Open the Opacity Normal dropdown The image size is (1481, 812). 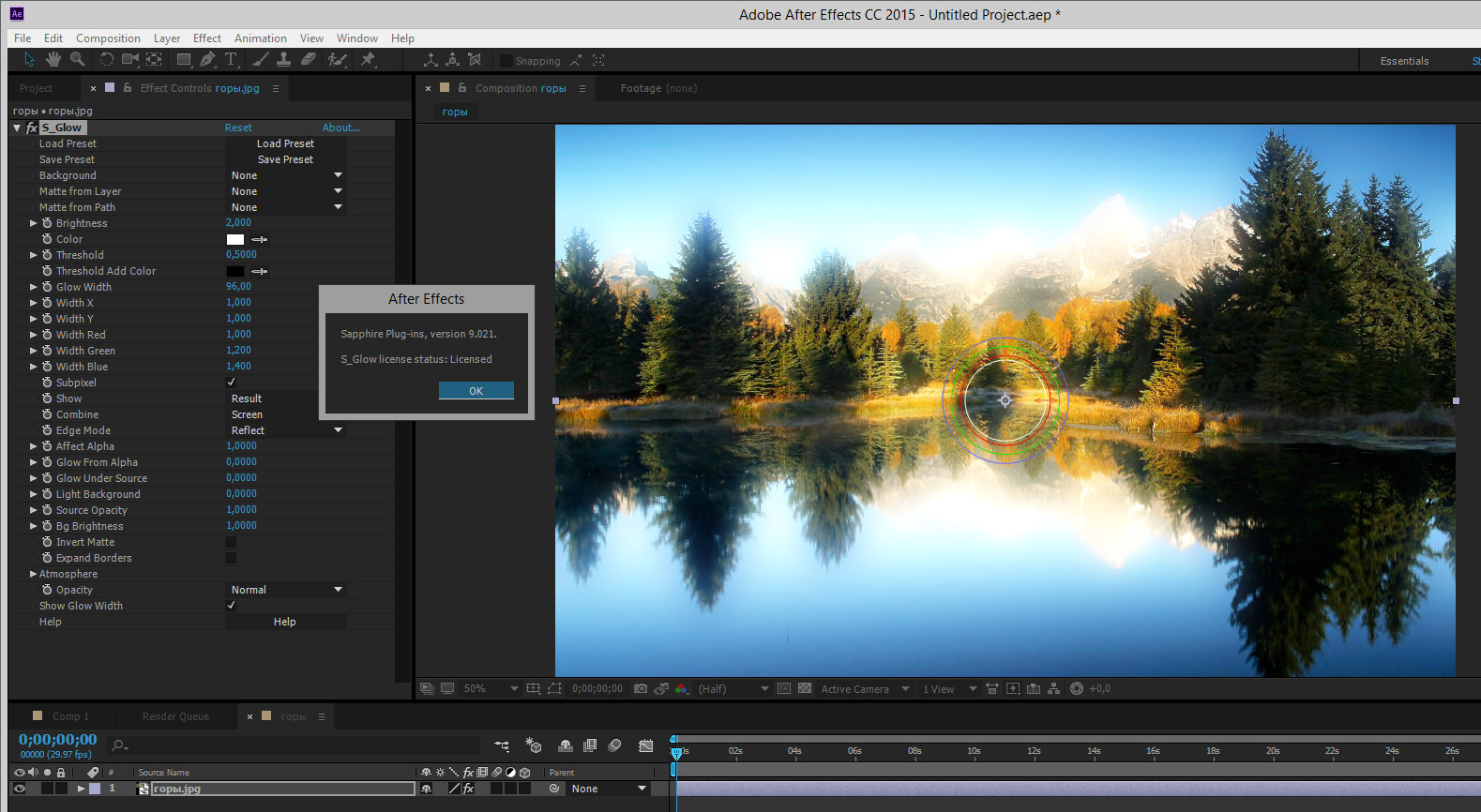tap(286, 590)
